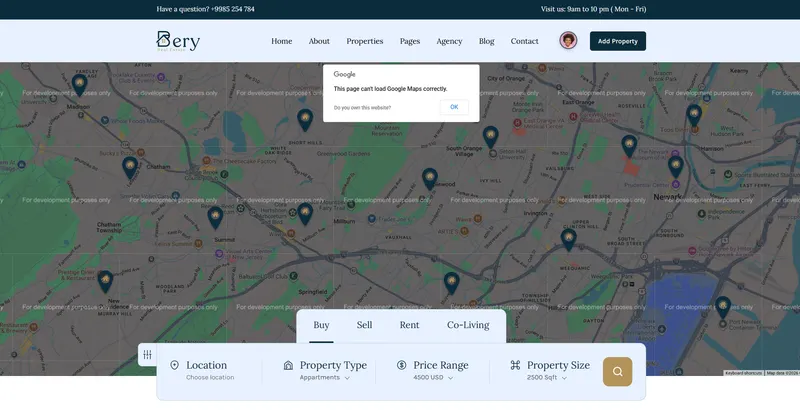Switch to the Sell tab
This screenshot has height=410, width=800.
[364, 325]
